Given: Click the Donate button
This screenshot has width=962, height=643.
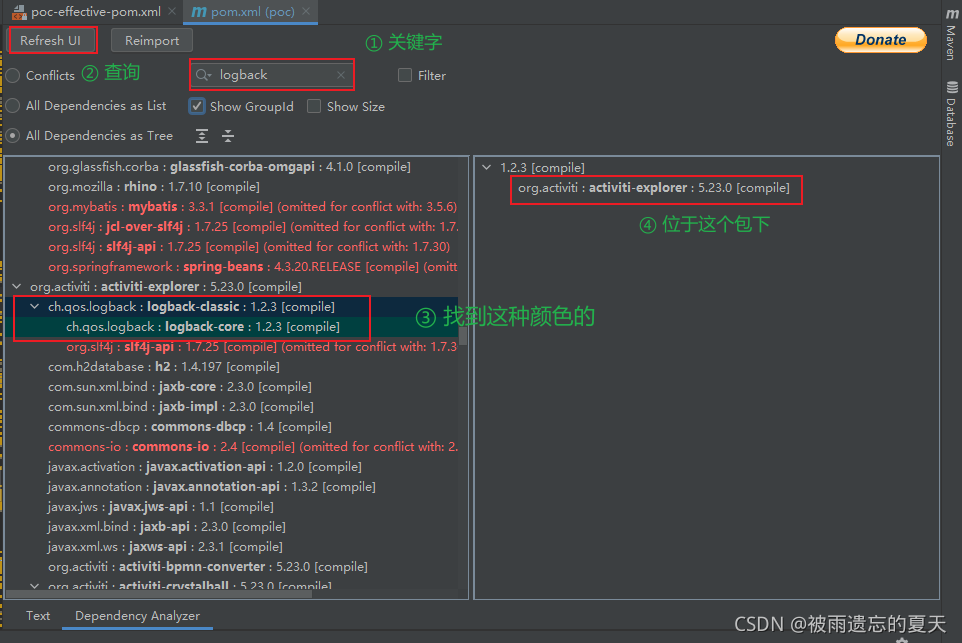Looking at the screenshot, I should point(879,40).
